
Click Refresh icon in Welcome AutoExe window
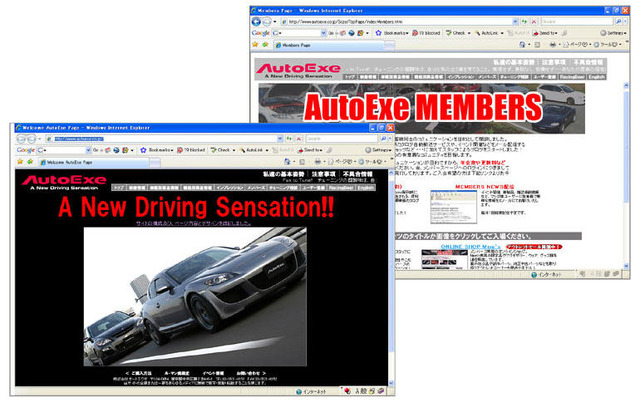[289, 139]
